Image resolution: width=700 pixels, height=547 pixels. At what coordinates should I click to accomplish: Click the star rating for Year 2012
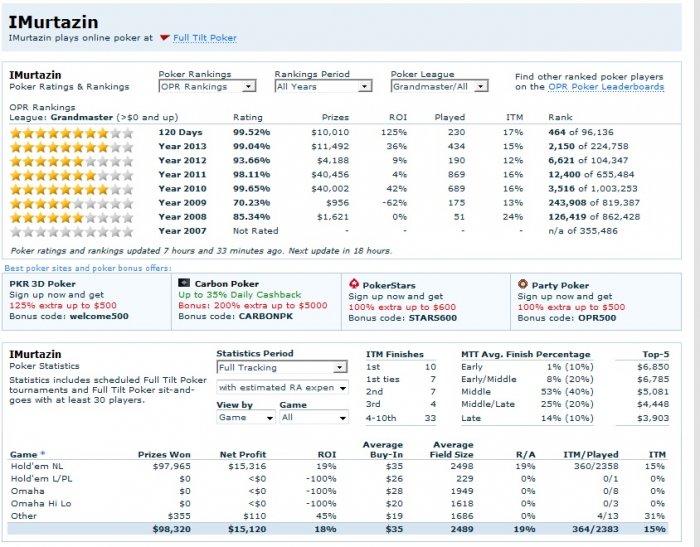71,161
